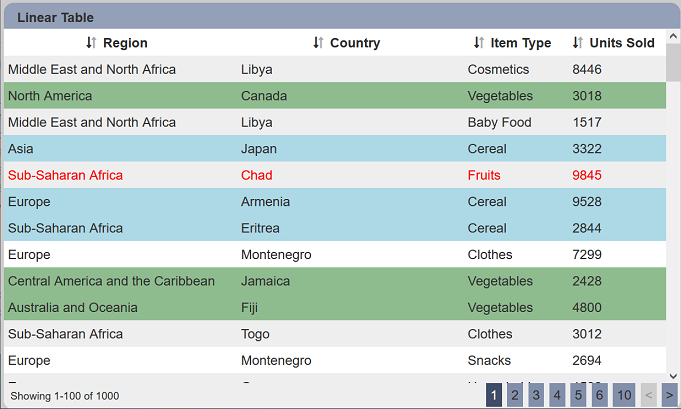Open page 6 of results
Screen dimensions: 681x409
click(x=599, y=395)
